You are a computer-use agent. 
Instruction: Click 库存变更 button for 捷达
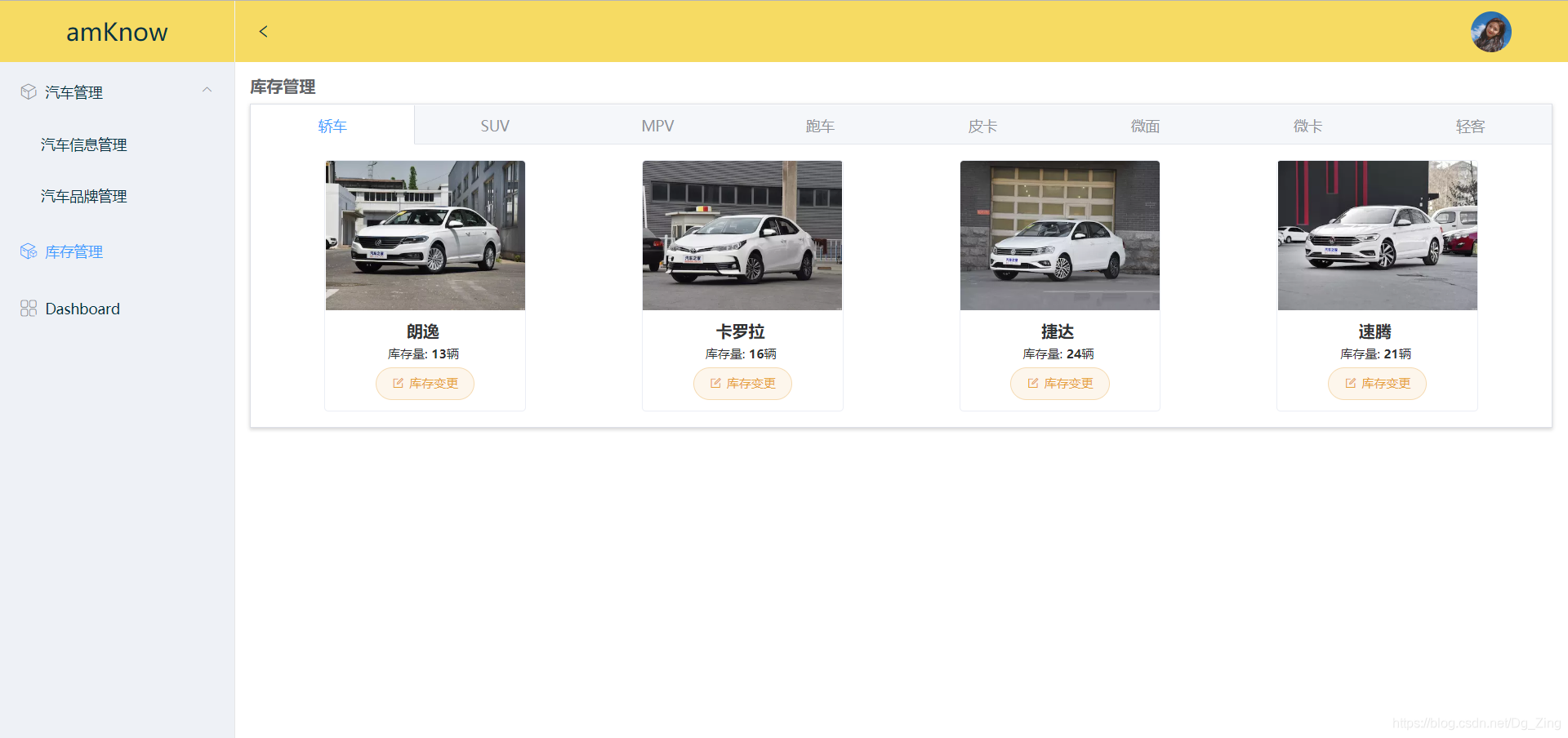tap(1059, 384)
